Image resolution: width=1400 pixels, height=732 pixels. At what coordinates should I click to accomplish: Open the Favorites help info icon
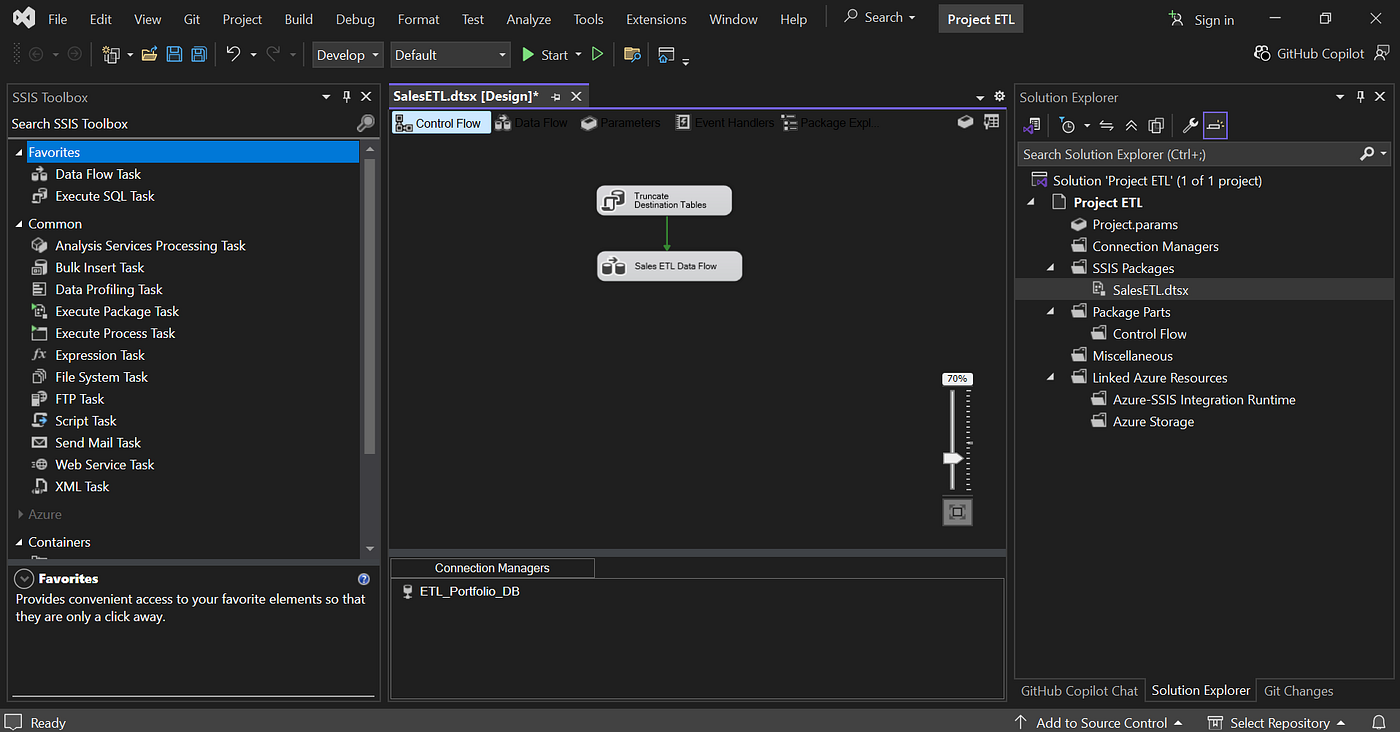pos(364,579)
